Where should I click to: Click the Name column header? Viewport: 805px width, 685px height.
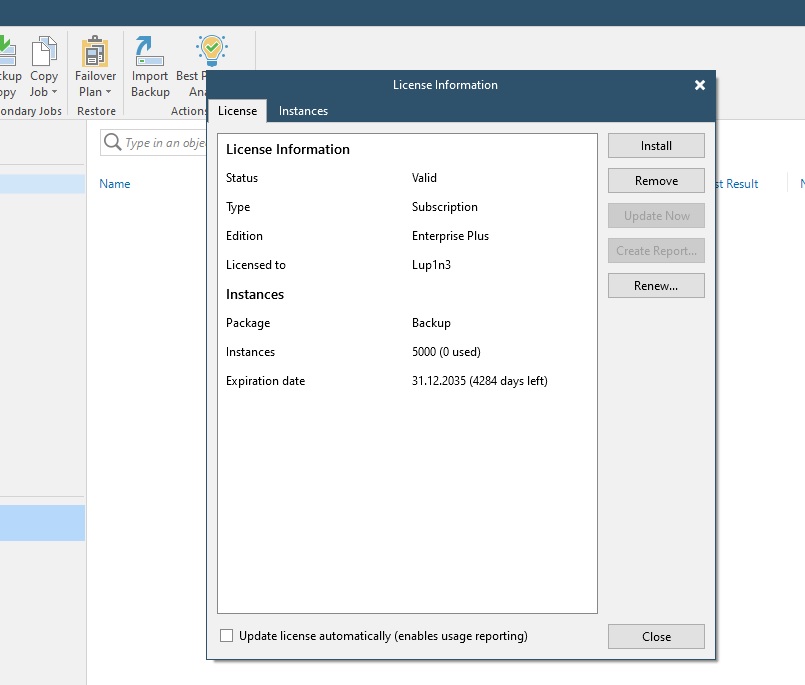pyautogui.click(x=114, y=184)
